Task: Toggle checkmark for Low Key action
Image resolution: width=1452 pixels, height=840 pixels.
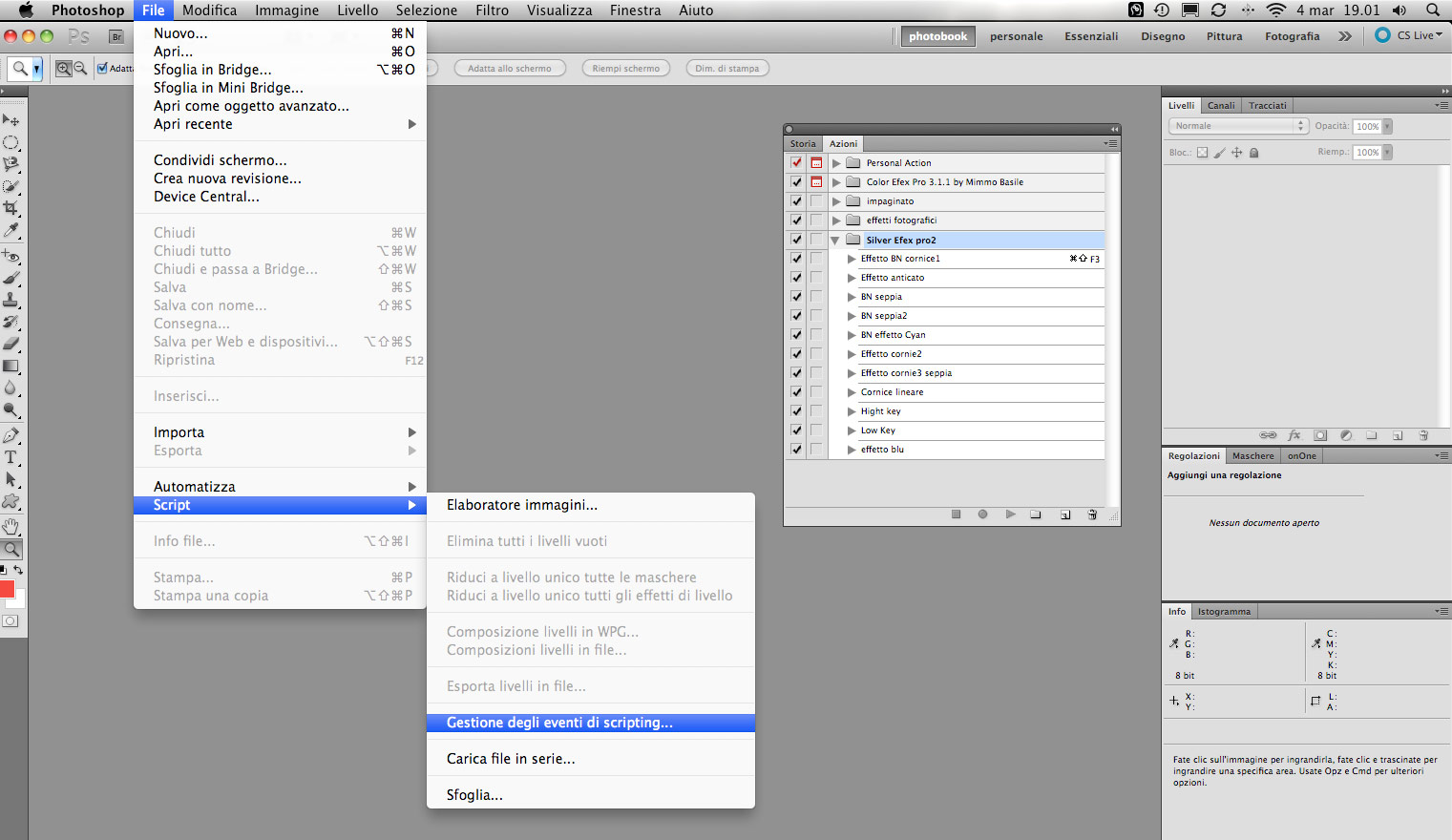Action: [x=796, y=430]
